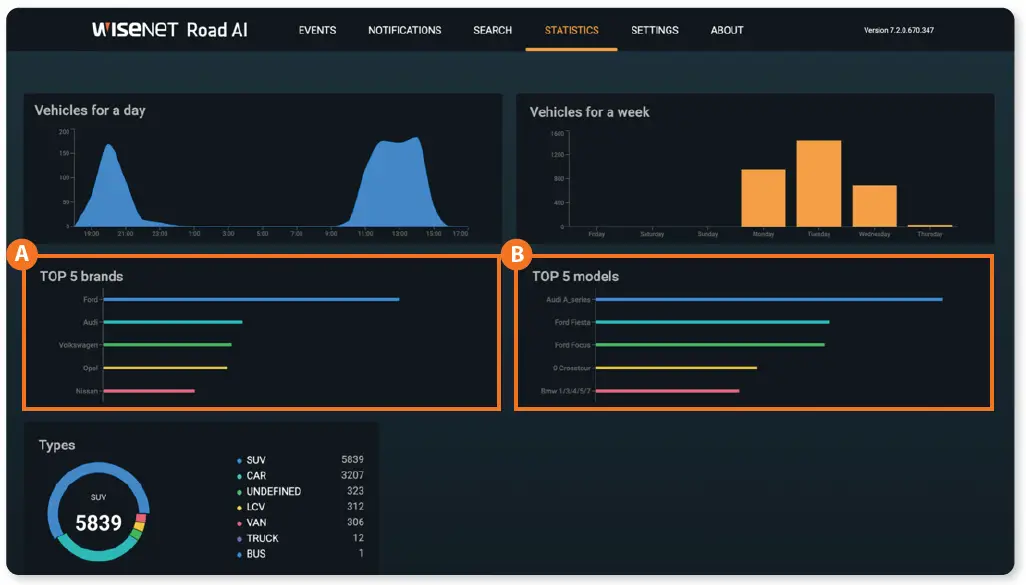Click the Tuesday bar in weekly chart
The width and height of the screenshot is (1026, 585).
pos(819,183)
